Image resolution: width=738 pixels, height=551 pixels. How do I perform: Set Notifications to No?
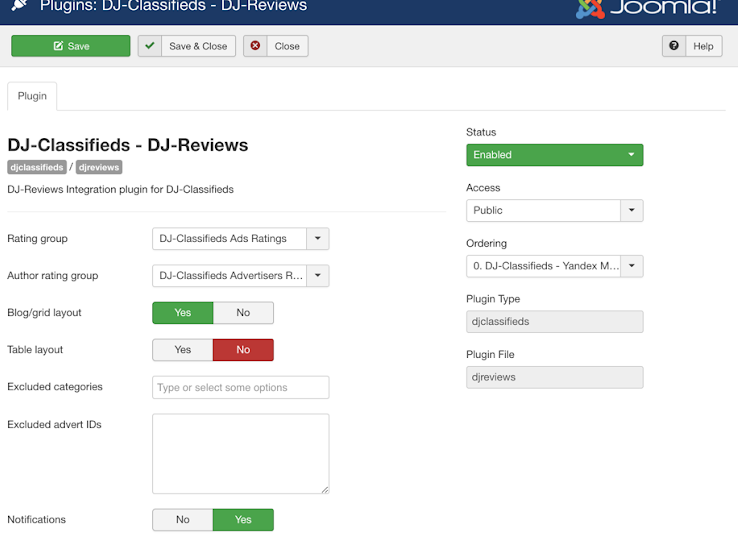[x=183, y=519]
